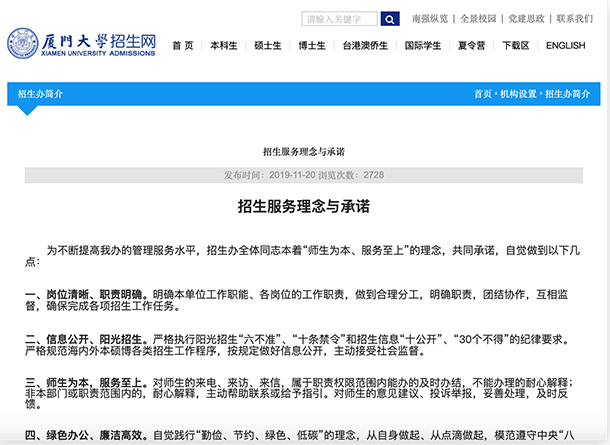Open the 博士生 navigation item
The height and width of the screenshot is (445, 610).
pos(312,46)
